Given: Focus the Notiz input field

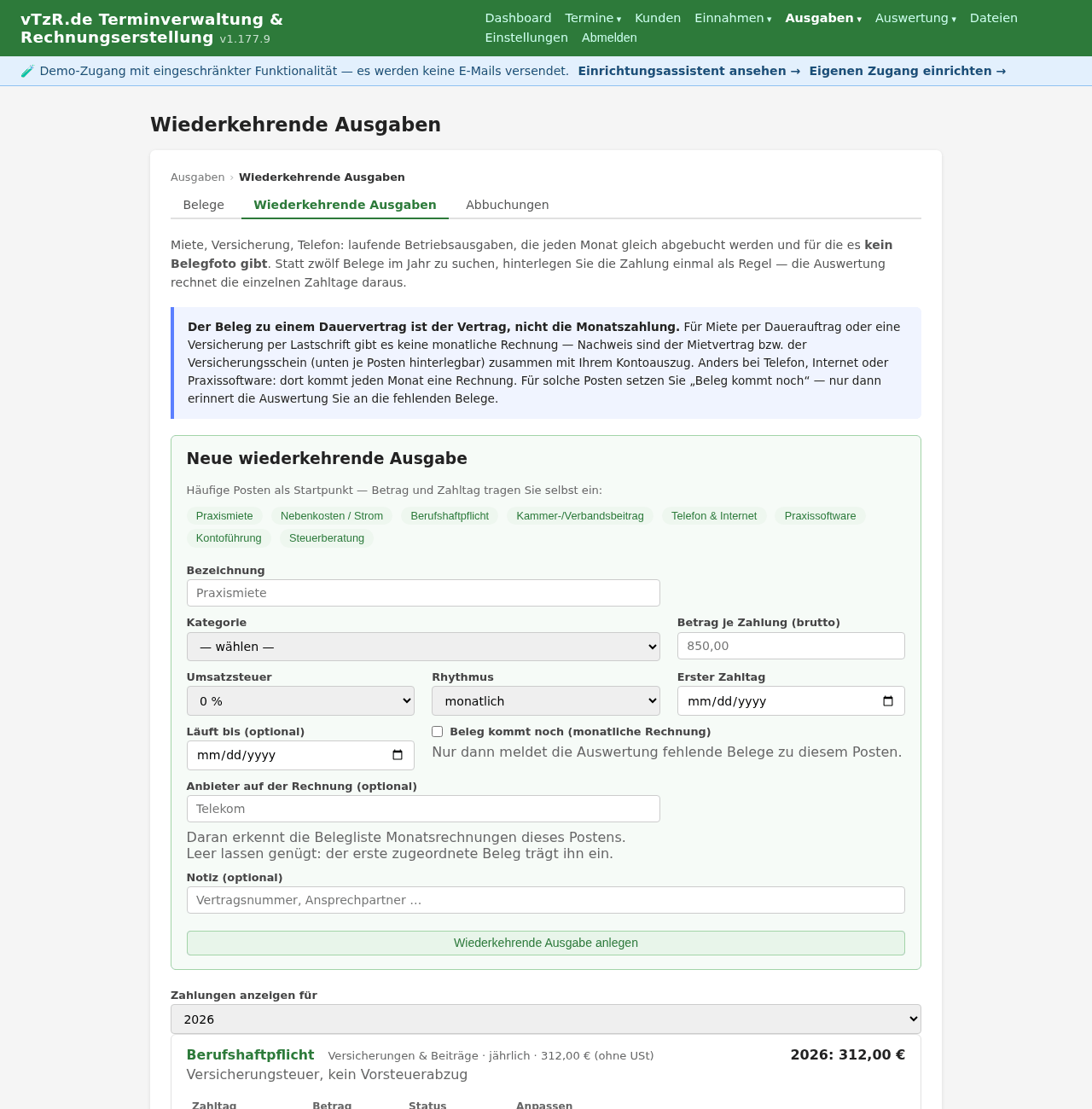Looking at the screenshot, I should pyautogui.click(x=546, y=900).
